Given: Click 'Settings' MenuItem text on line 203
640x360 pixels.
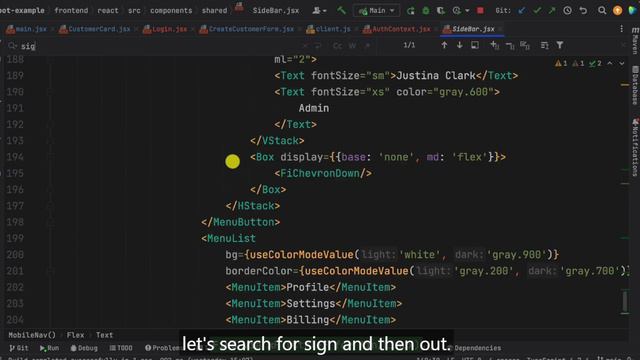Looking at the screenshot, I should (311, 304).
